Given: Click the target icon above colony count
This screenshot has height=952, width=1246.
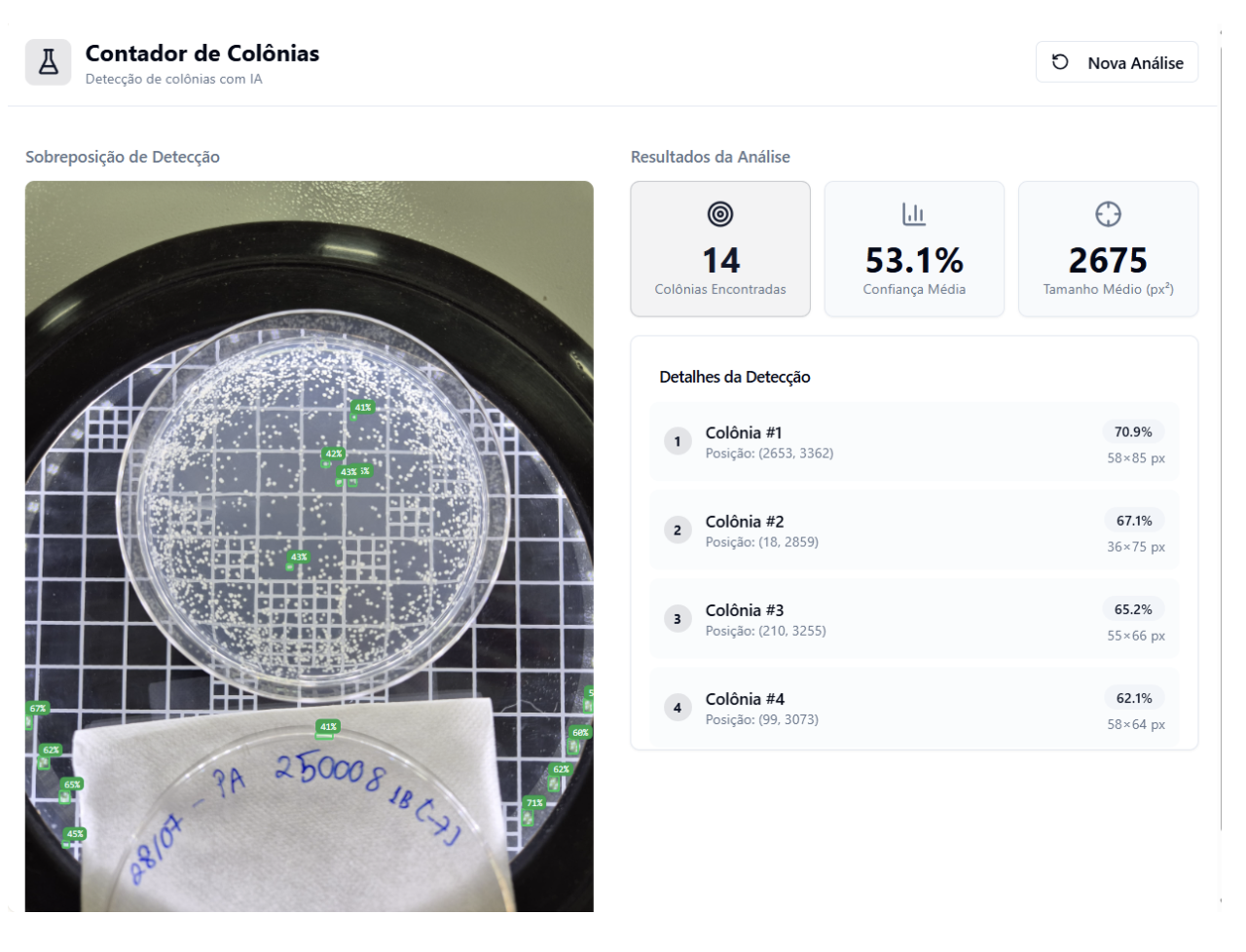Looking at the screenshot, I should pos(720,214).
